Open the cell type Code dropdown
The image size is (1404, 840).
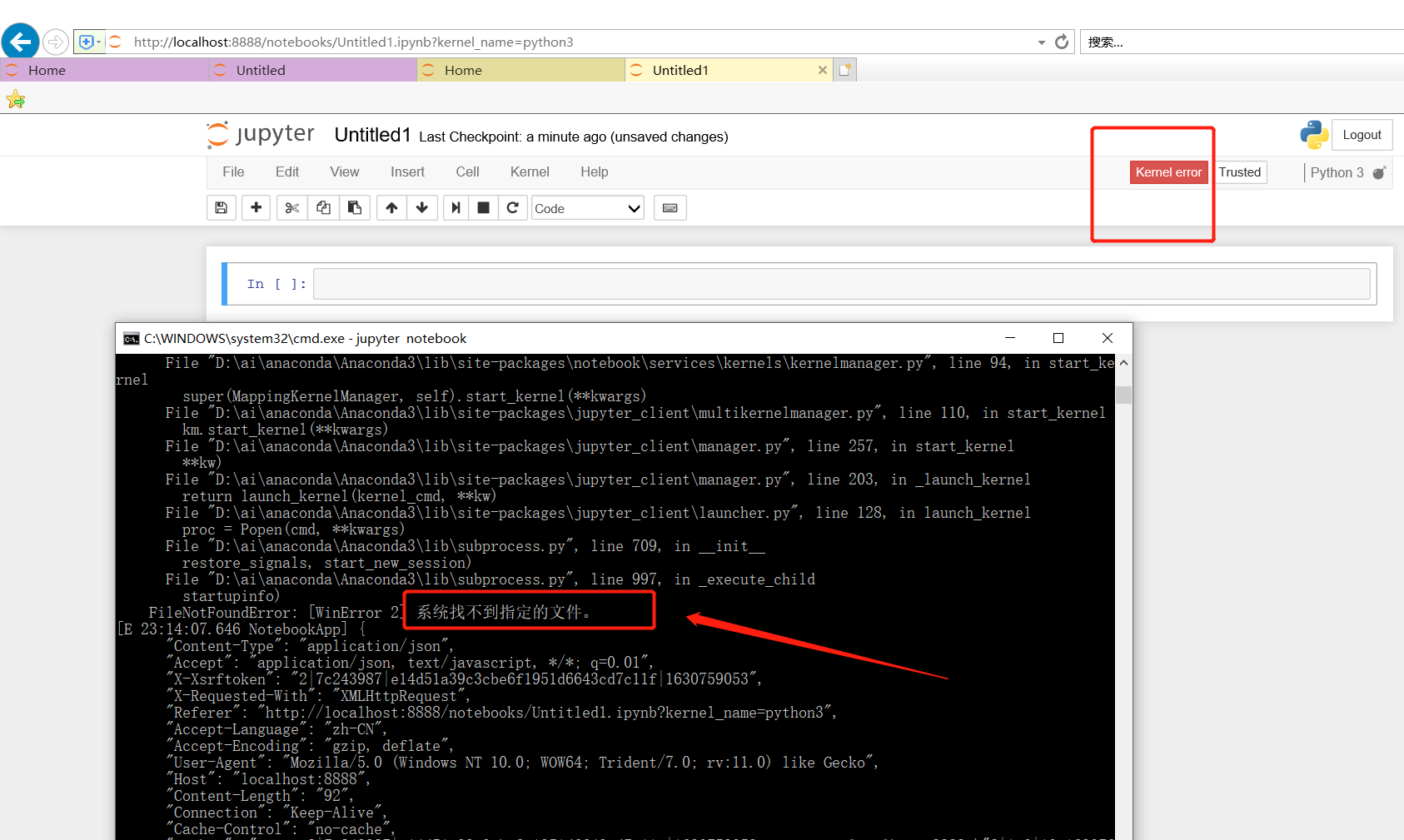tap(588, 208)
